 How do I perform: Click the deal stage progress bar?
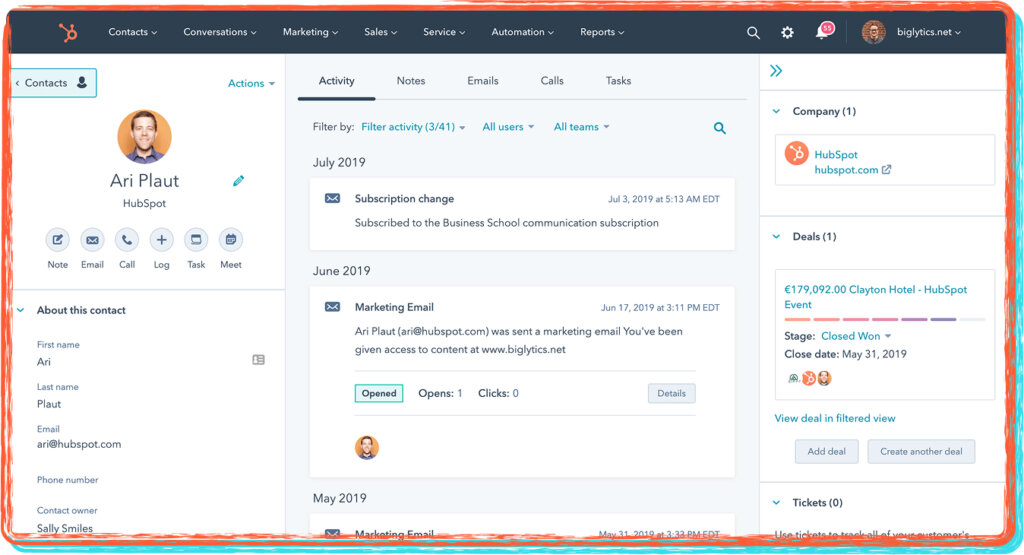pyautogui.click(x=884, y=319)
